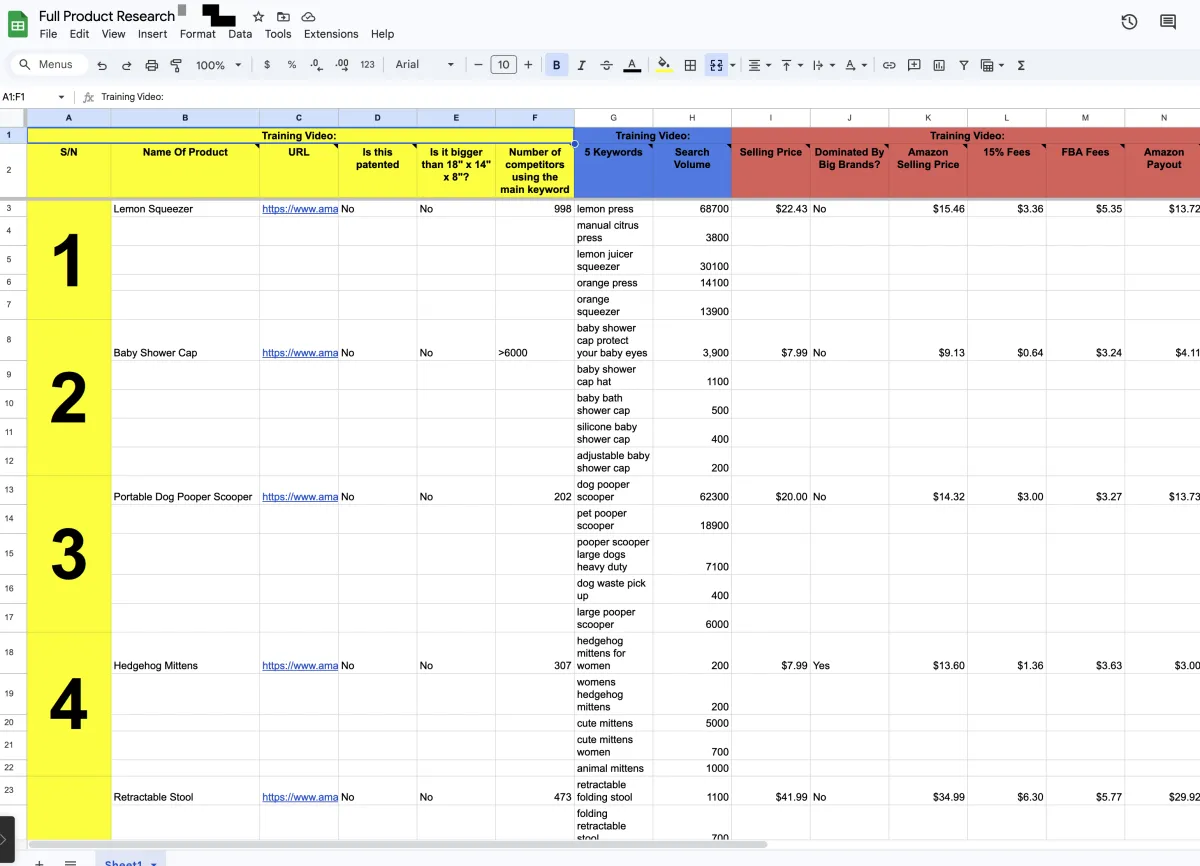Open the text wrapping dropdown
Screen dimensions: 1200x866
tap(824, 65)
